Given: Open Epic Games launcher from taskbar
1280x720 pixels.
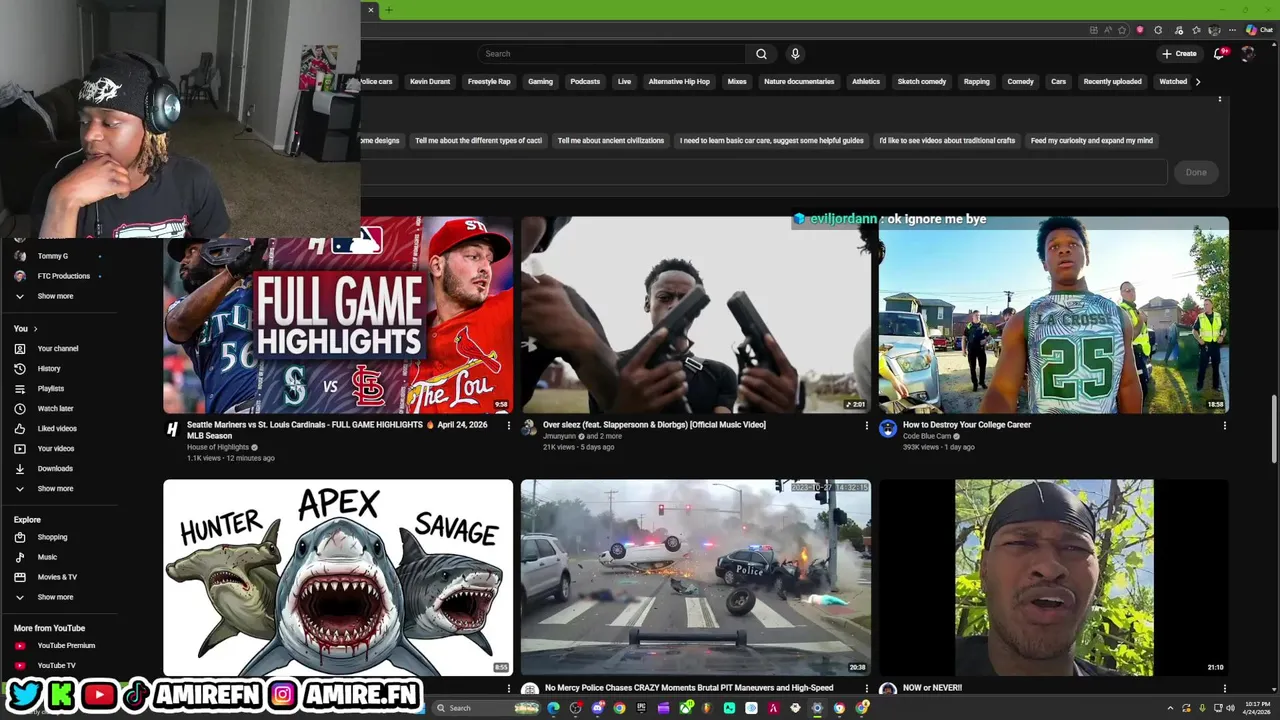Looking at the screenshot, I should tap(641, 708).
